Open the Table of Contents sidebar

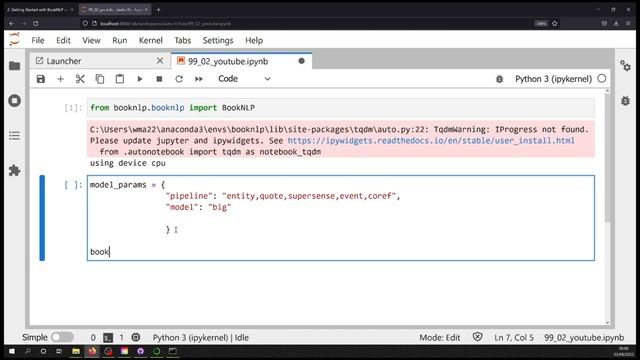click(15, 136)
